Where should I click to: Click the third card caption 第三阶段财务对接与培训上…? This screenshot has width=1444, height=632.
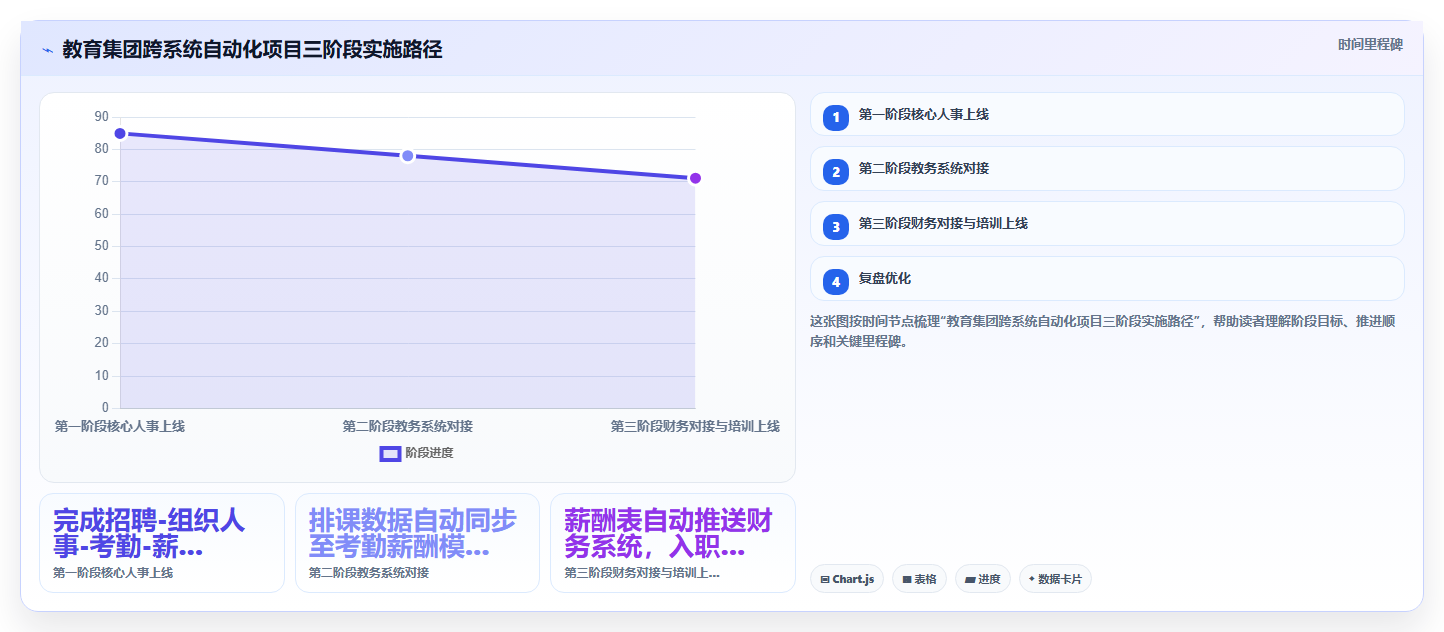(642, 573)
